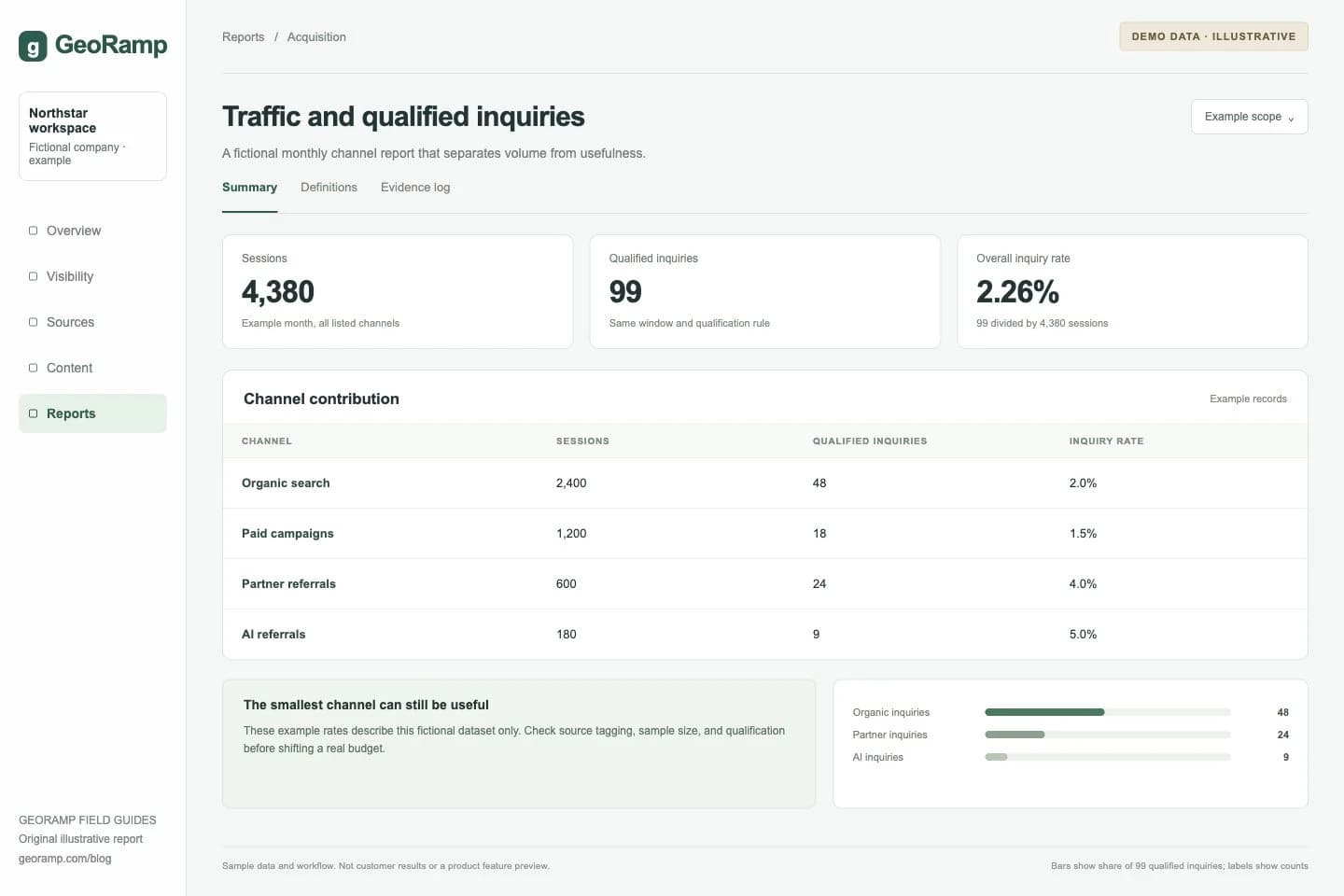The width and height of the screenshot is (1344, 896).
Task: Click the Overall inquiry rate 2.26% value
Action: point(1017,292)
